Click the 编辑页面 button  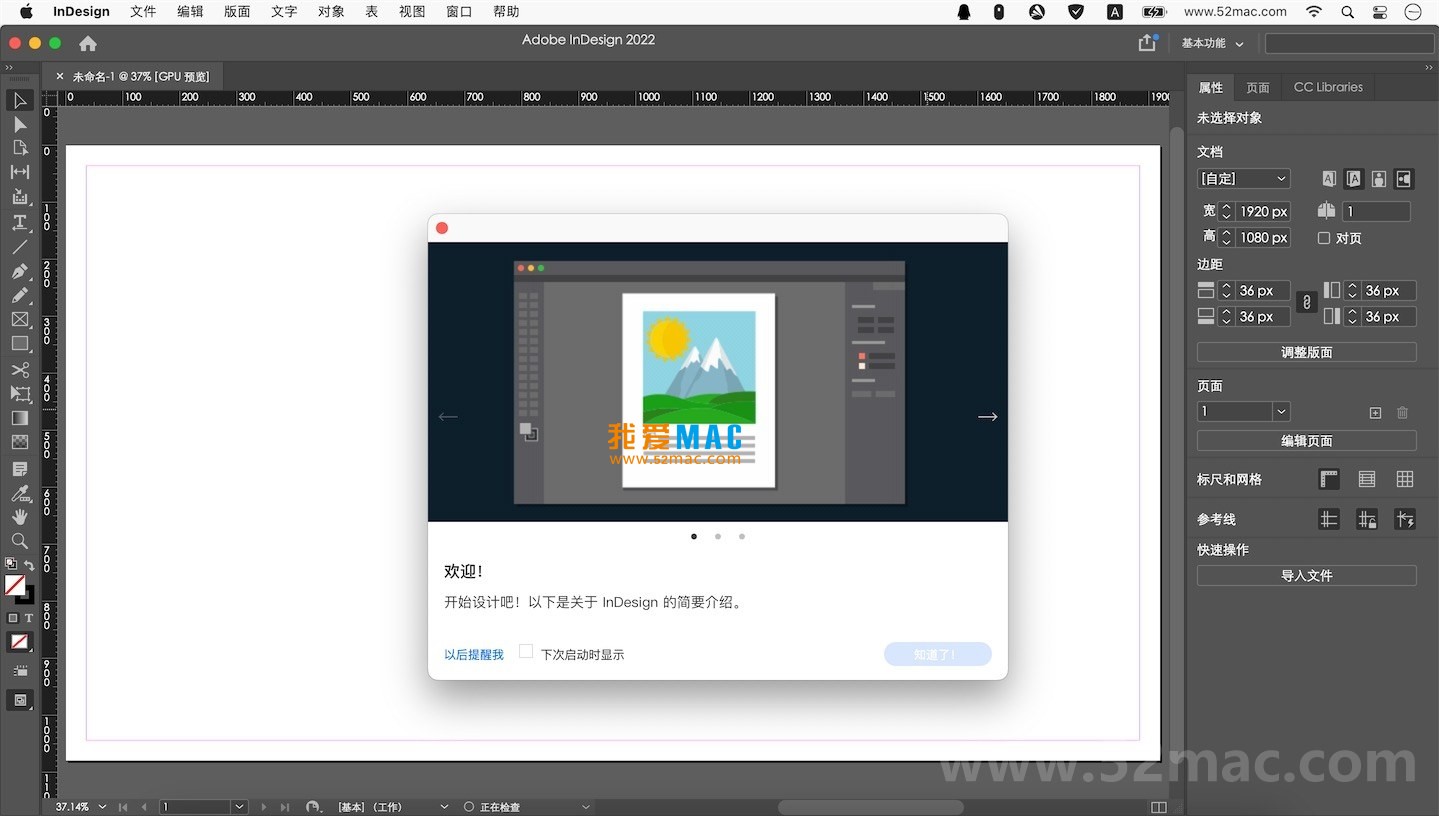click(x=1307, y=441)
